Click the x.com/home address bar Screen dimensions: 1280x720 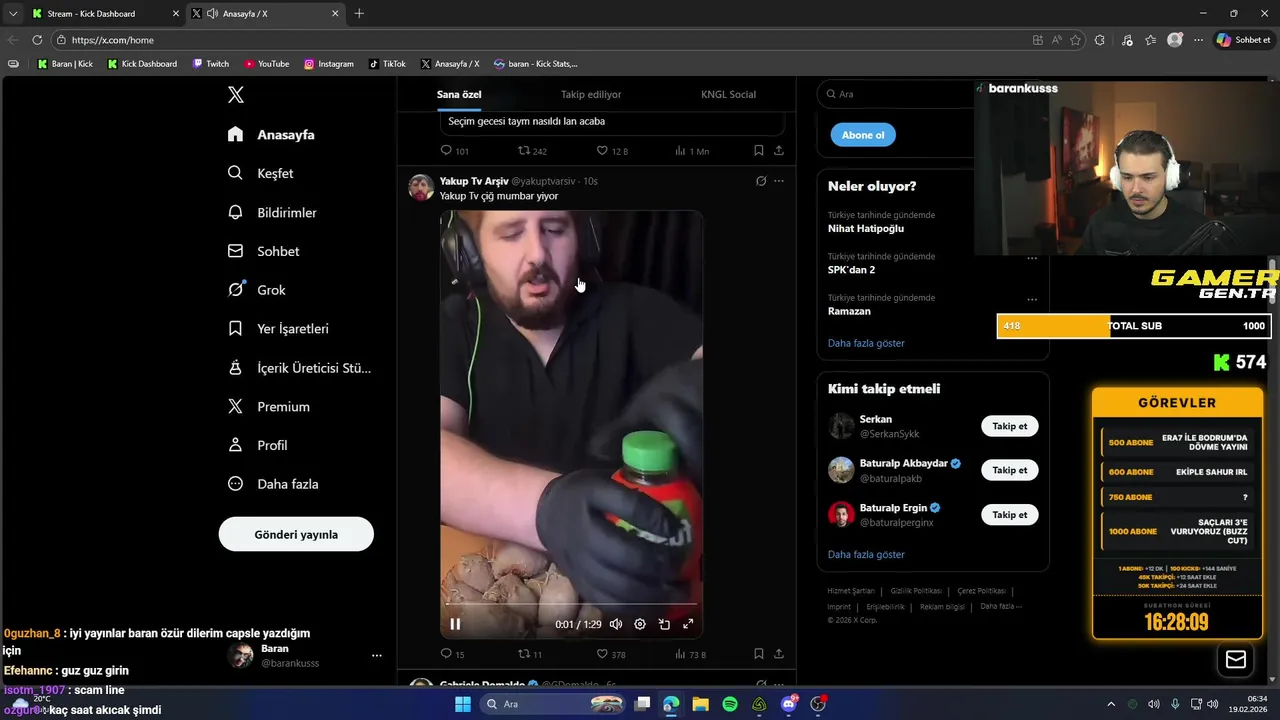[540, 40]
